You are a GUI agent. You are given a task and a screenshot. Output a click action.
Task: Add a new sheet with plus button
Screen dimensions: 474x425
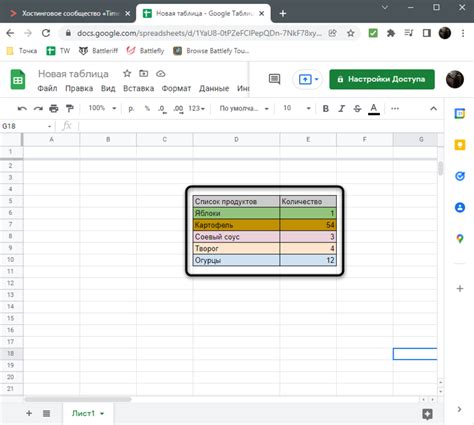pyautogui.click(x=29, y=413)
